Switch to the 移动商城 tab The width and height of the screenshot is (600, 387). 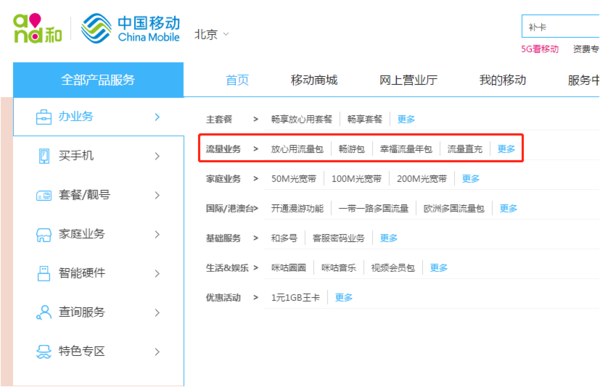pos(314,80)
